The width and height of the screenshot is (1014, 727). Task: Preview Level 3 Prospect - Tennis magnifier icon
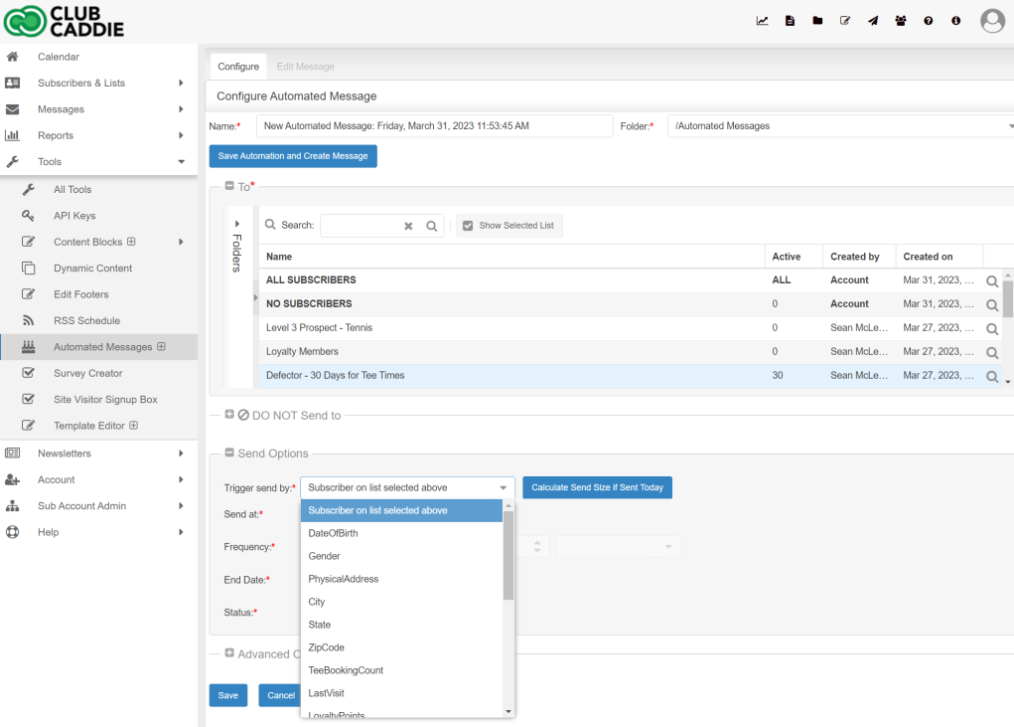(991, 329)
